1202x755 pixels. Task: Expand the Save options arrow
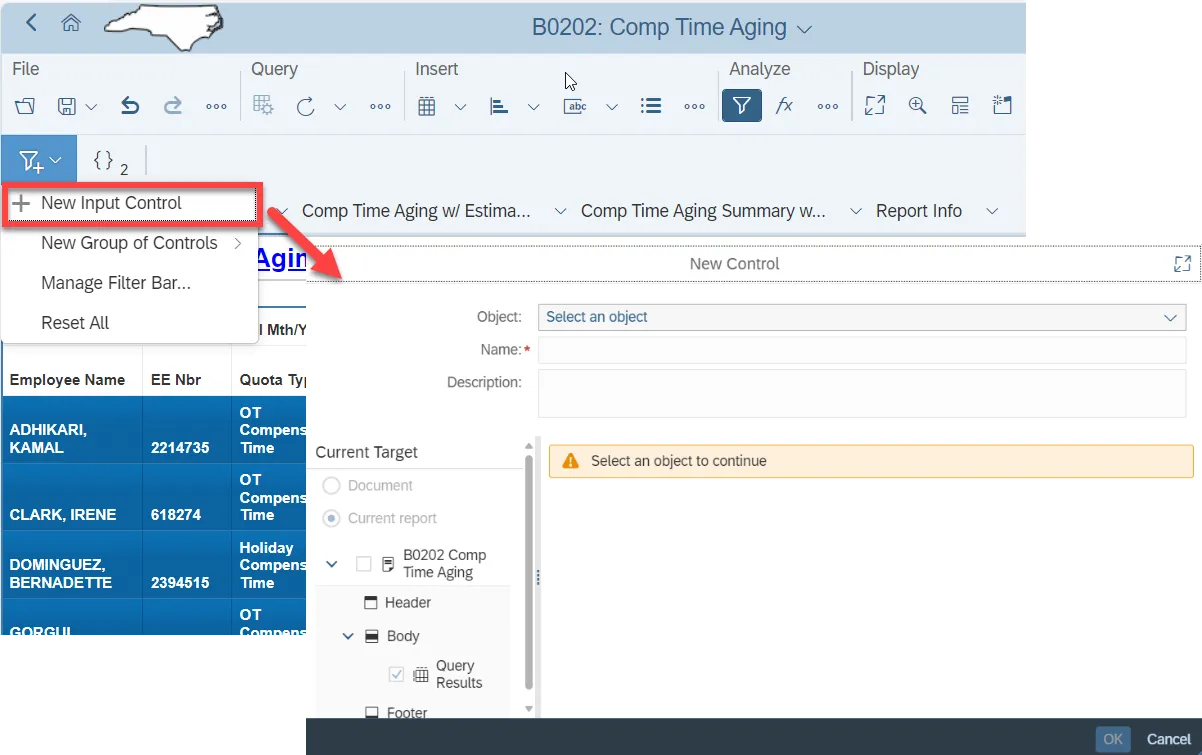pos(91,106)
